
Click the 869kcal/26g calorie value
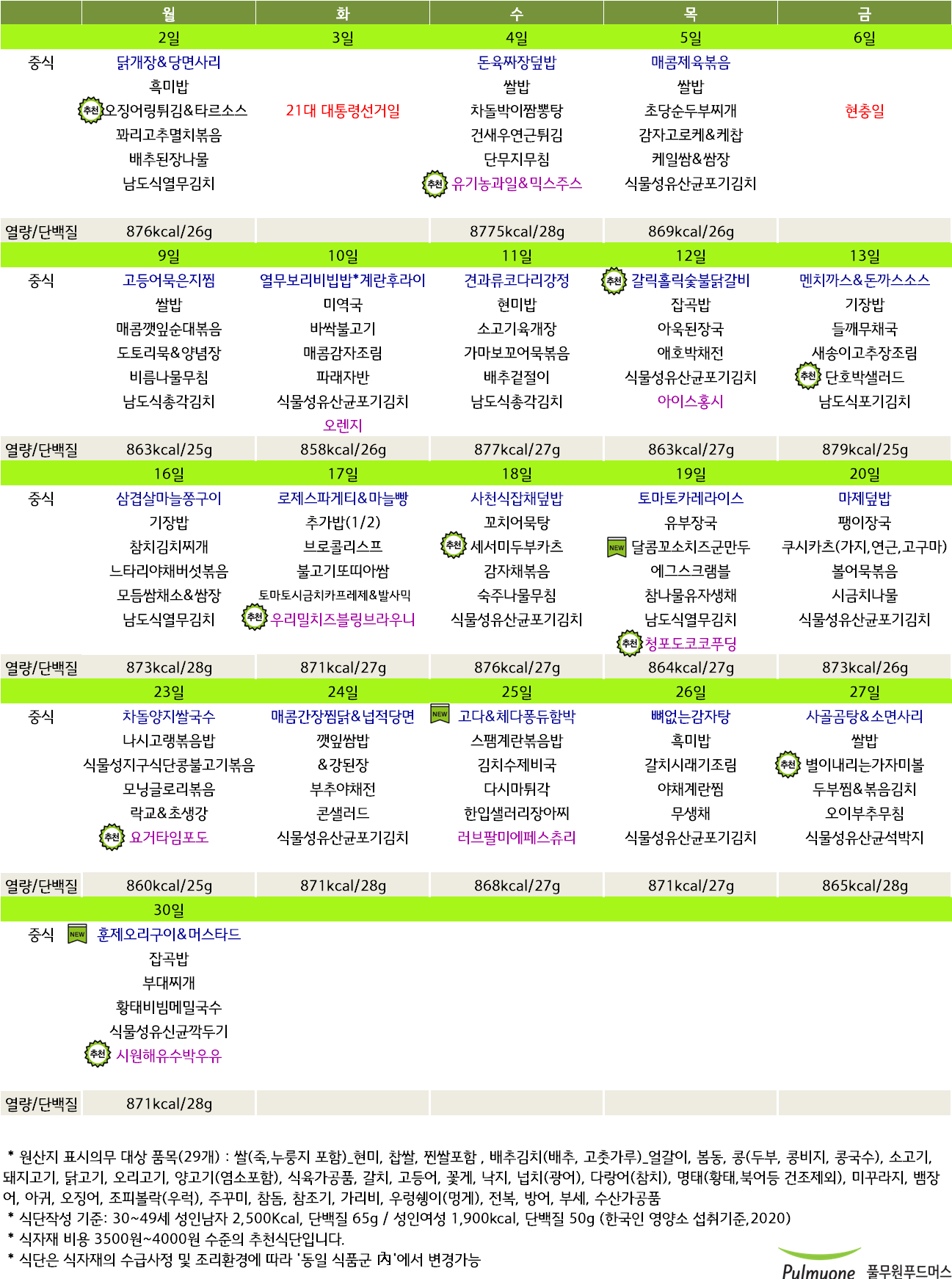(691, 232)
